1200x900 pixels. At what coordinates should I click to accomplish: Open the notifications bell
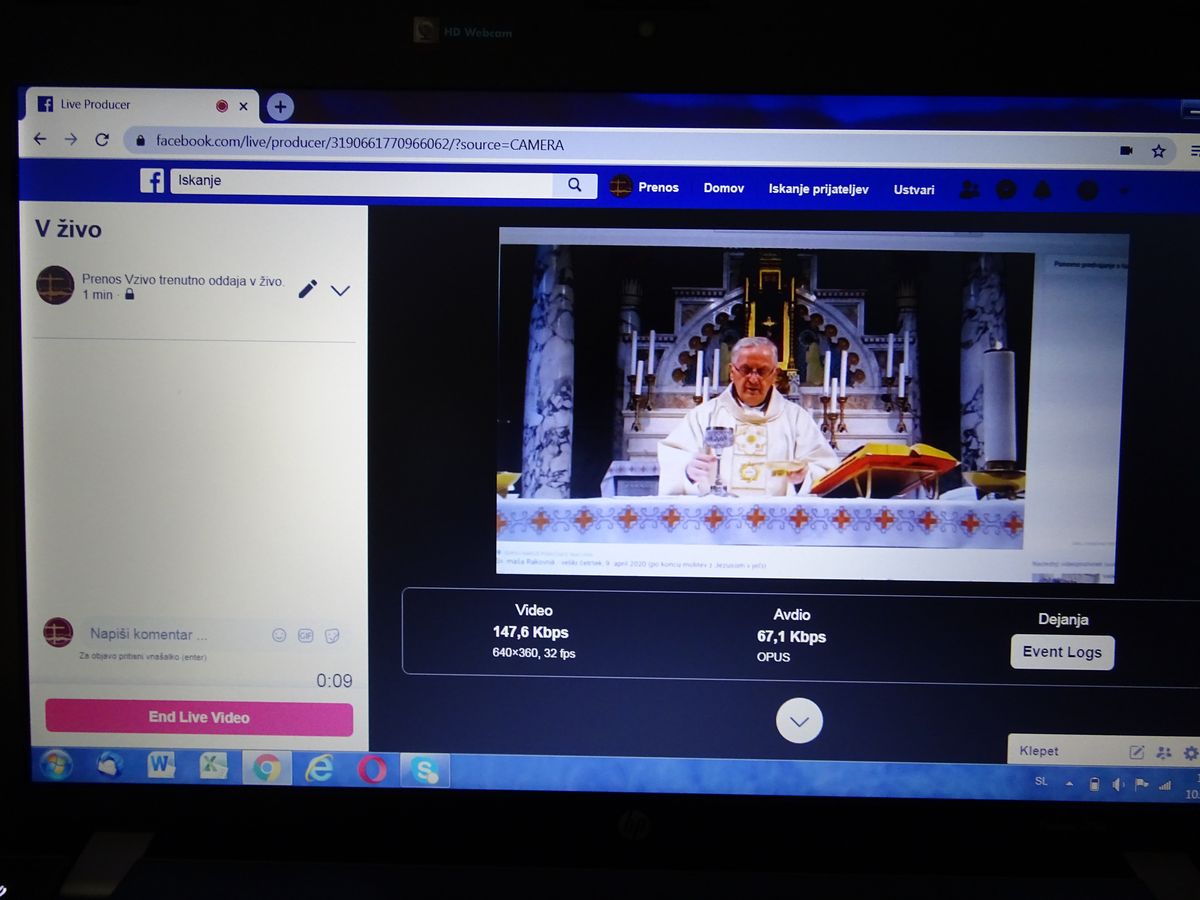tap(1042, 189)
